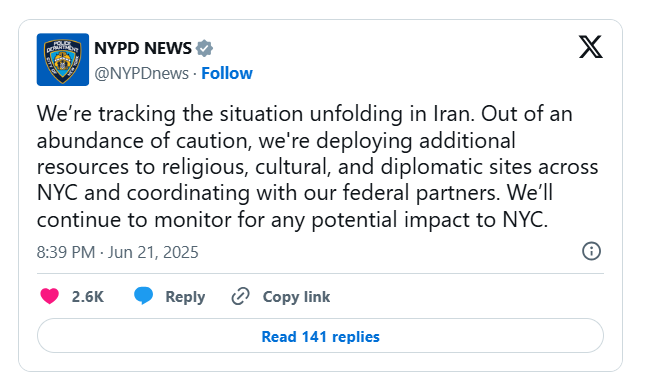The width and height of the screenshot is (647, 392).
Task: Click the info circle icon
Action: pos(591,251)
